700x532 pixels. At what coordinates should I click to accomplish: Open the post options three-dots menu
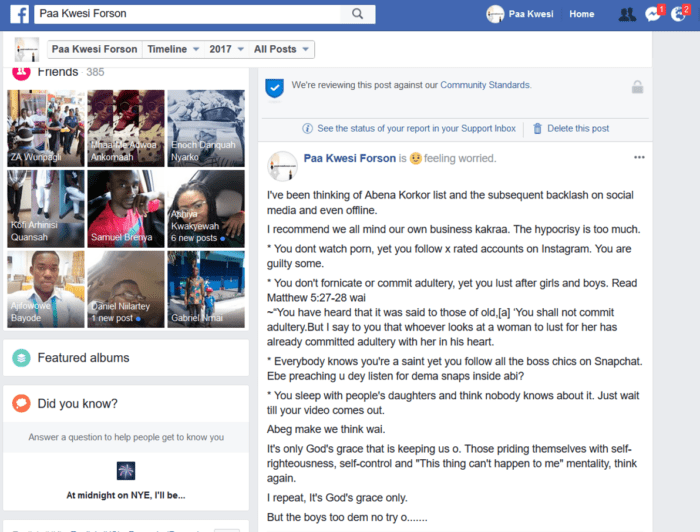pos(639,157)
